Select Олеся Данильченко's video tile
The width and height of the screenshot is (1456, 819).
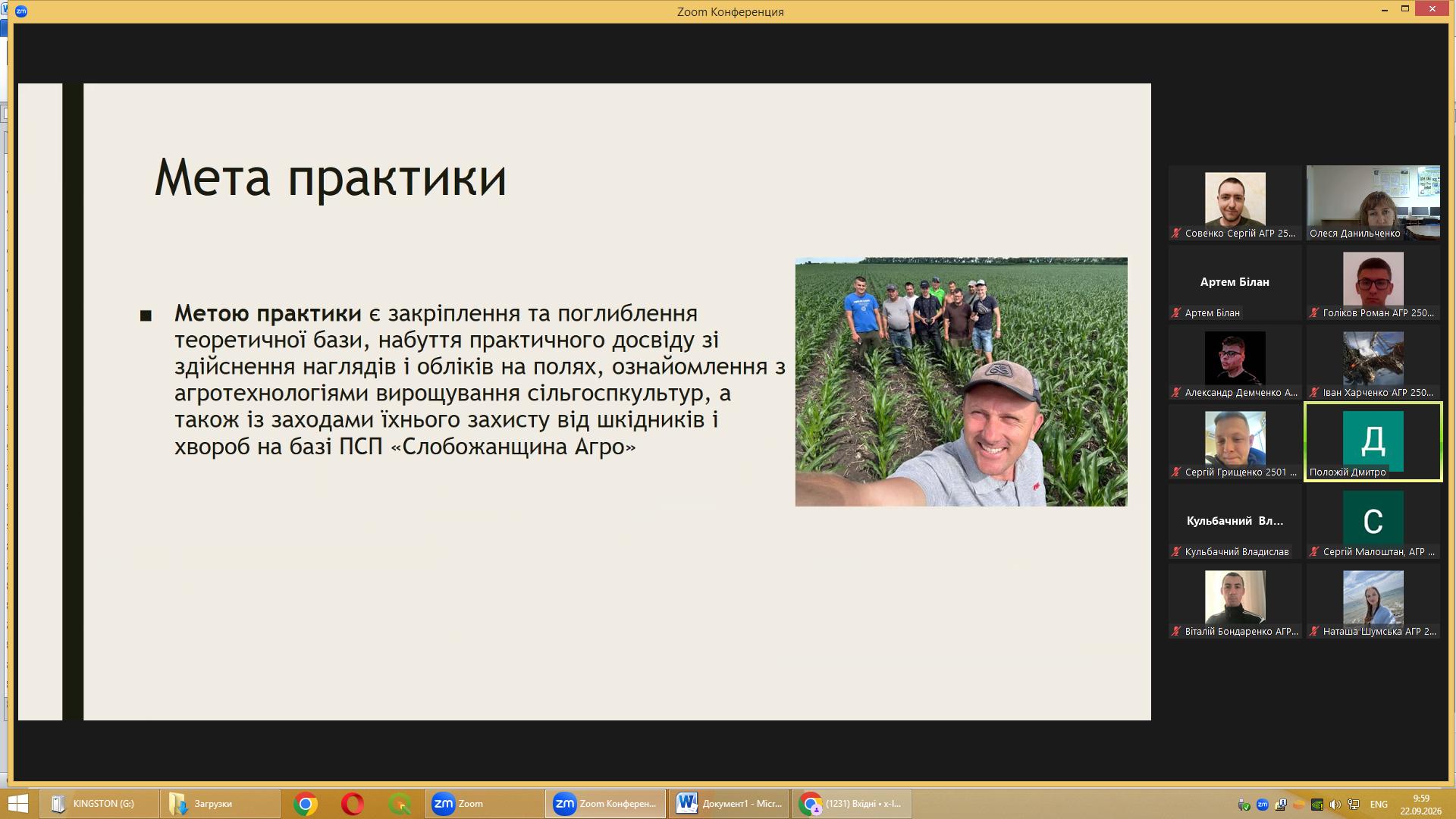pos(1373,203)
